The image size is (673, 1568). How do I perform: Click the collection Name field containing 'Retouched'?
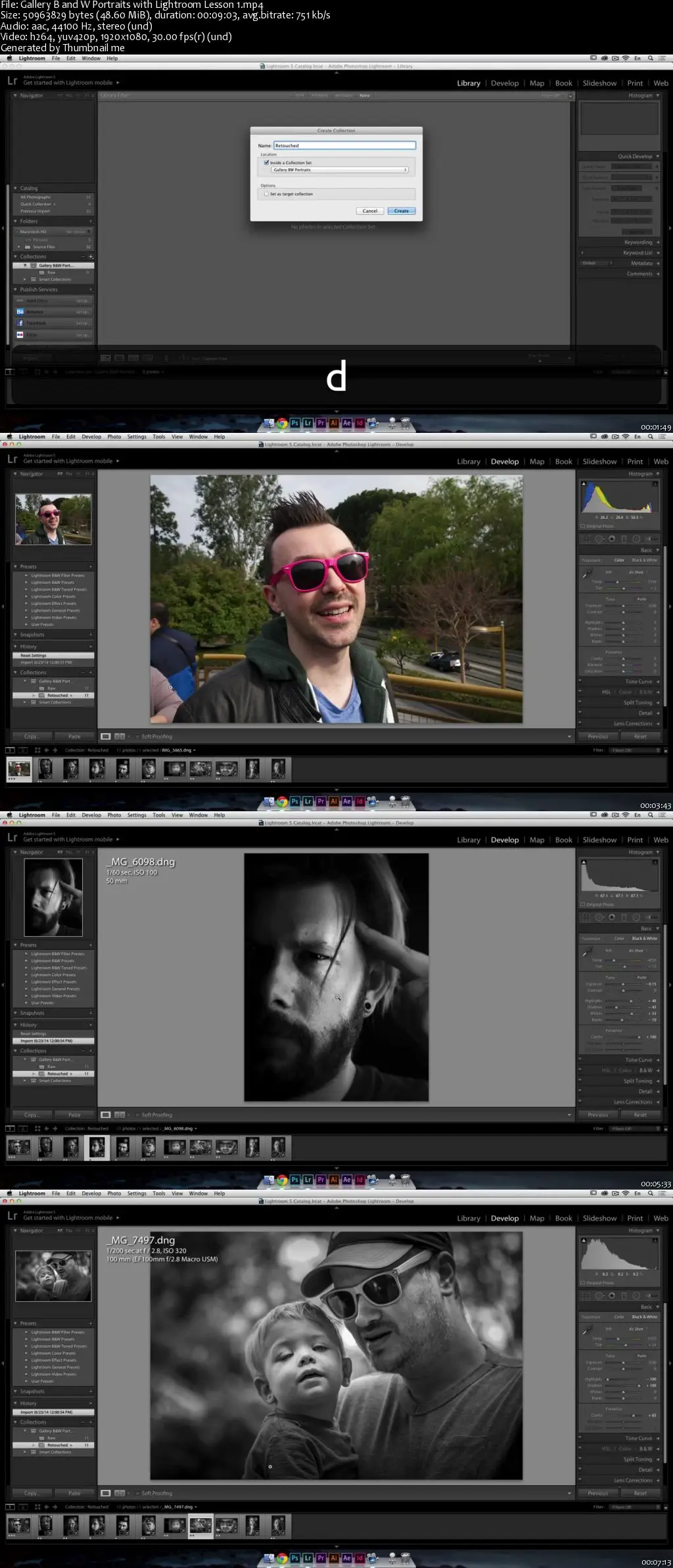point(344,145)
